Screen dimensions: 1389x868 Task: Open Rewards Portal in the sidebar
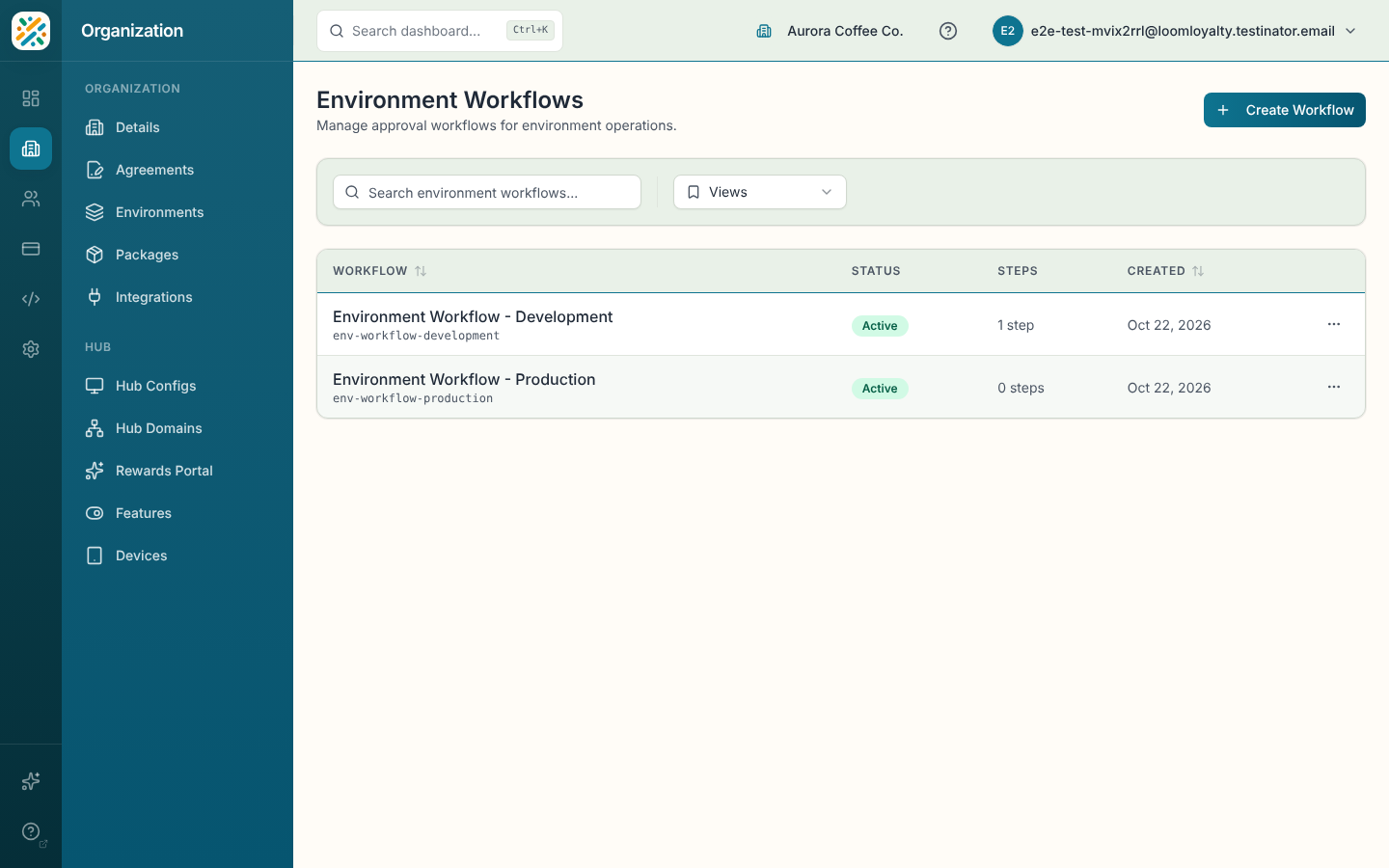(177, 471)
